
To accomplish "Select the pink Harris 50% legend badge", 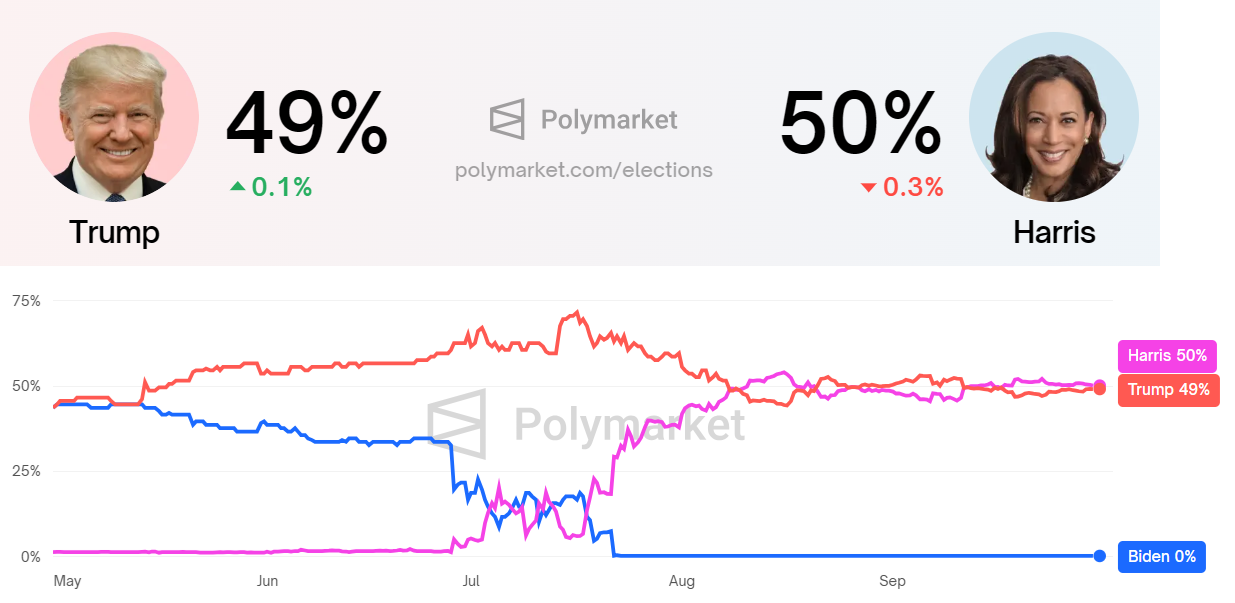I will click(x=1166, y=356).
